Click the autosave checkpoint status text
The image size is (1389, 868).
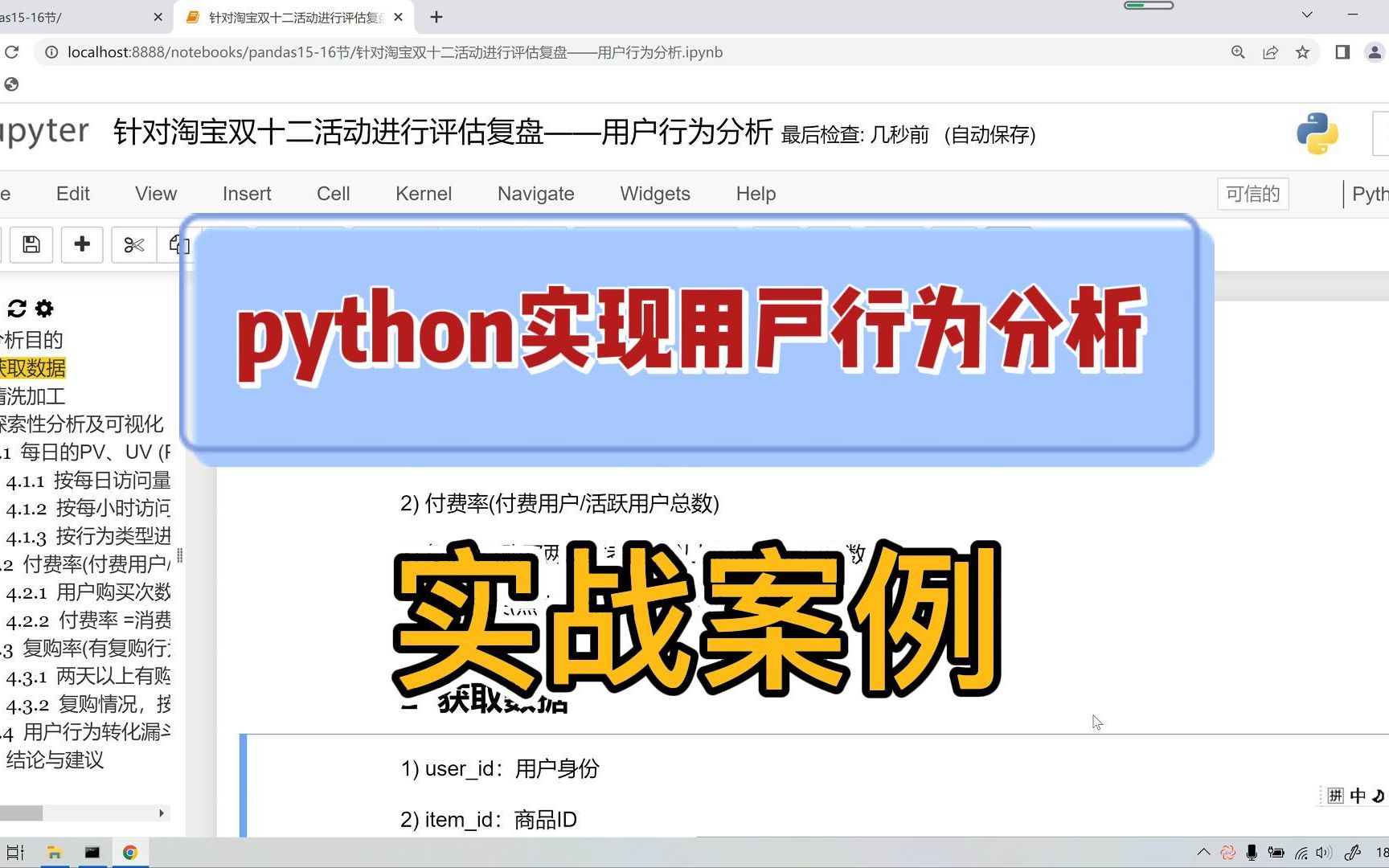coord(908,134)
